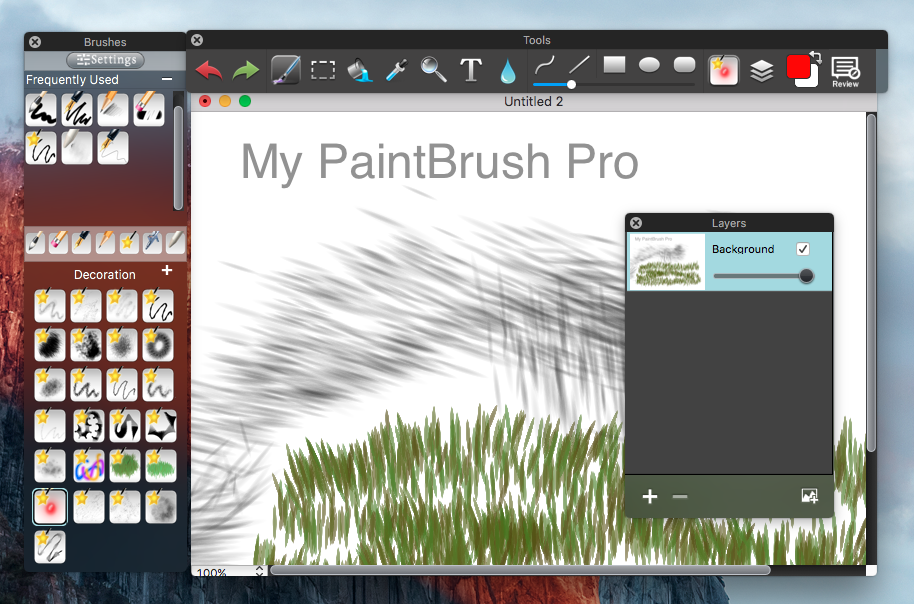Open the red foreground color swatch
The image size is (914, 604).
point(798,66)
